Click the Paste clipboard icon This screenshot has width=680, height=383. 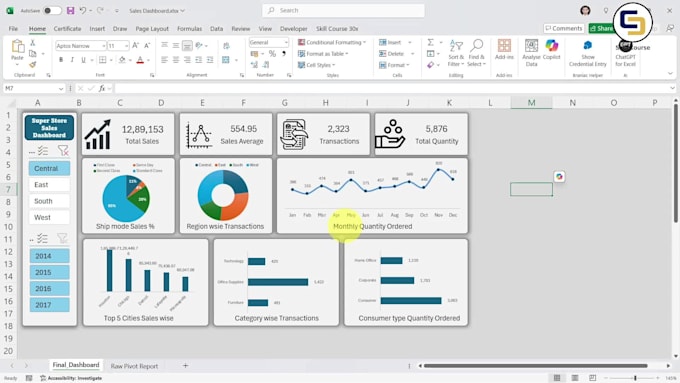click(x=17, y=46)
